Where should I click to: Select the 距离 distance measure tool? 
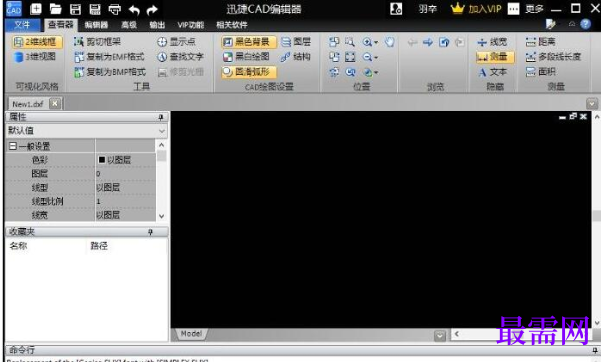click(x=541, y=41)
